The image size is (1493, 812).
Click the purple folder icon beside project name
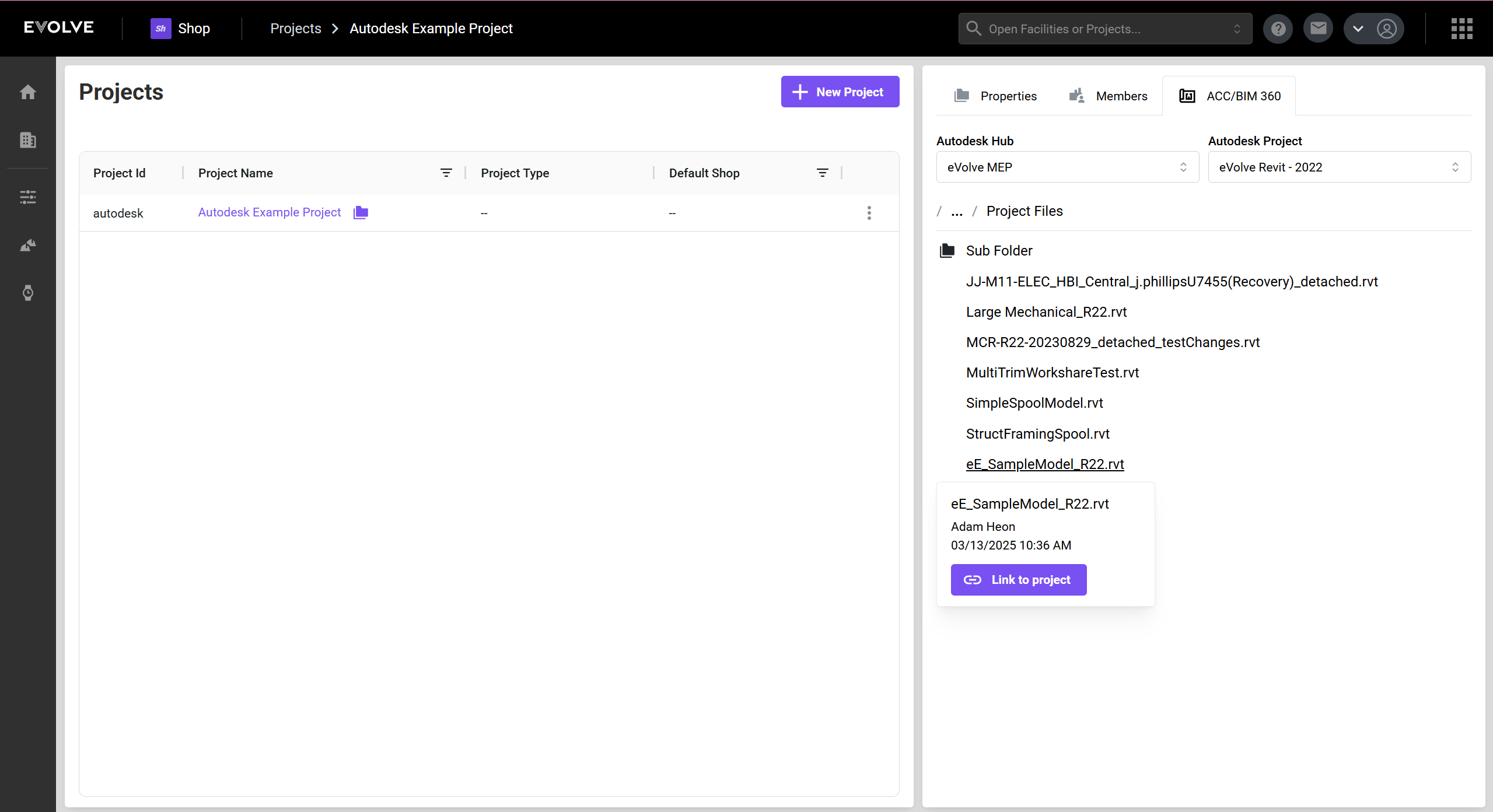pos(361,212)
